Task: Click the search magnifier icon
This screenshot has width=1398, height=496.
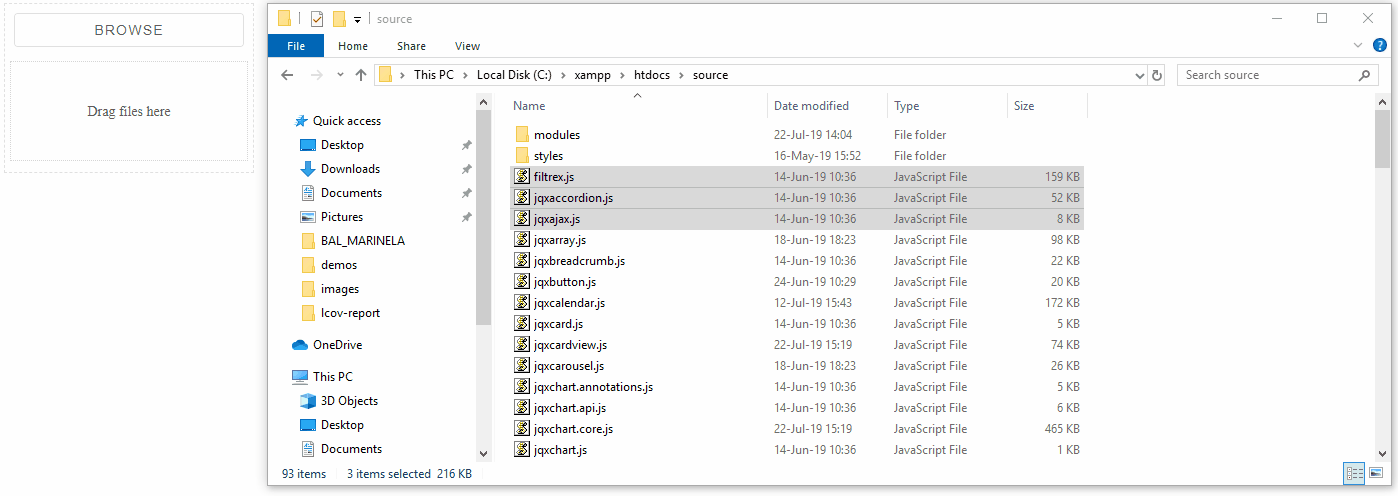Action: coord(1365,75)
